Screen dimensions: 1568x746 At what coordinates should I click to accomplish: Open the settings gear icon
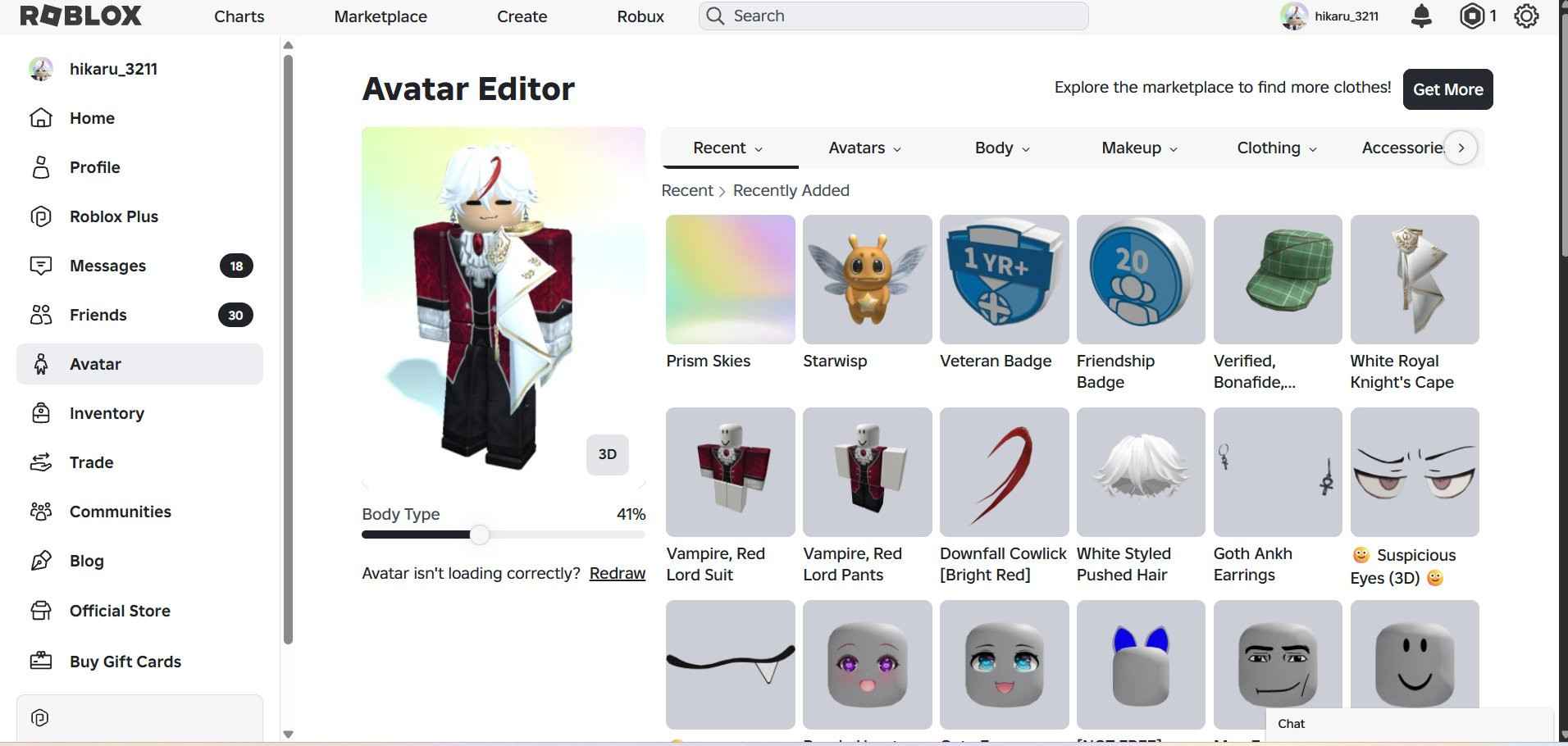click(x=1526, y=16)
